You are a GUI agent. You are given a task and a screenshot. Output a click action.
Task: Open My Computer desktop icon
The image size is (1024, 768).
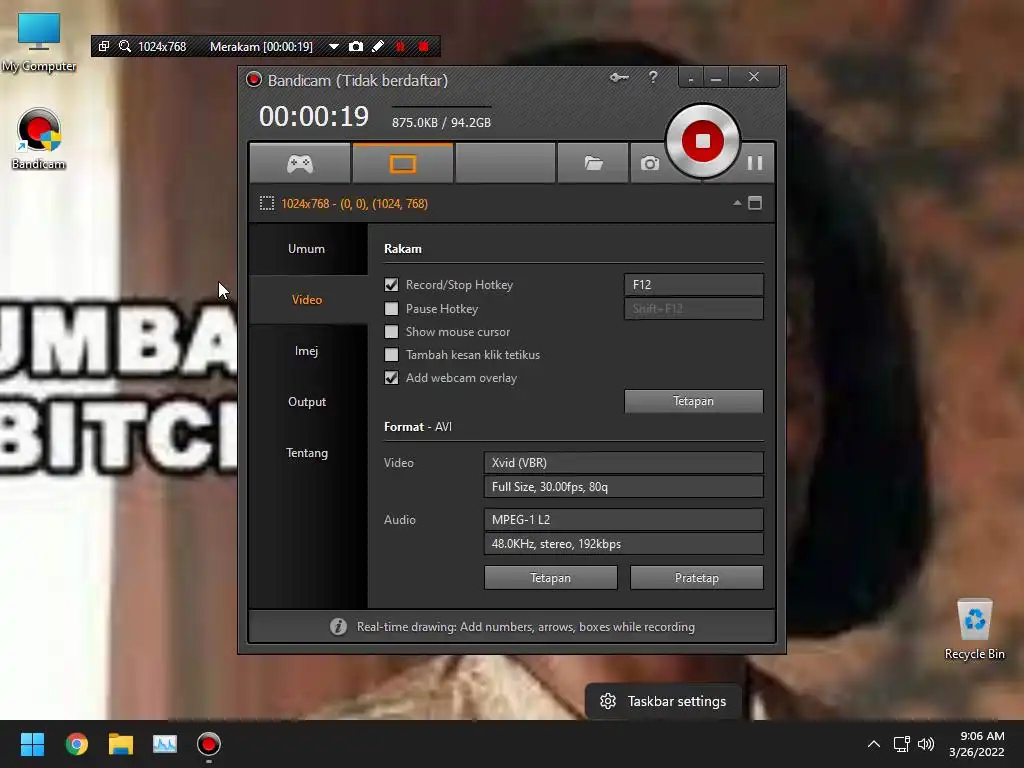tap(39, 42)
